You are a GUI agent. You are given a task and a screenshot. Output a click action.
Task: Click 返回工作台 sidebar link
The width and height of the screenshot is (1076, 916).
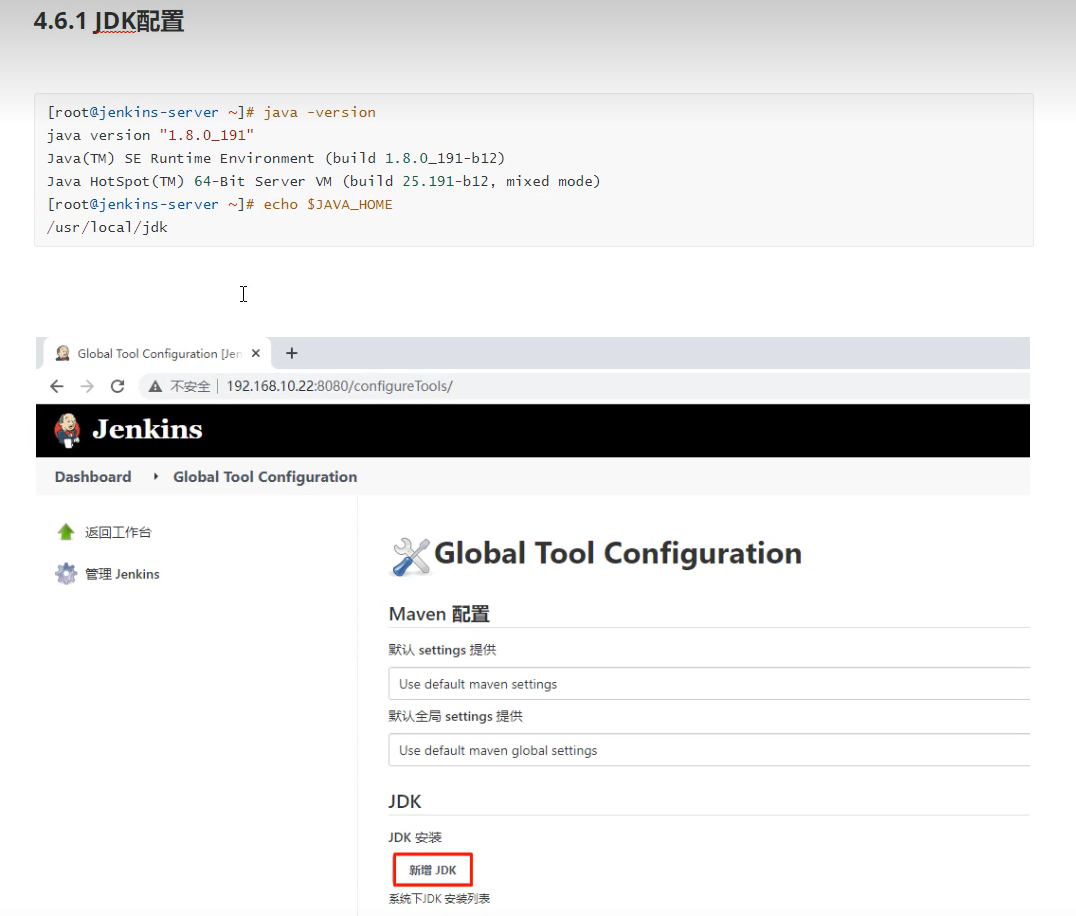tap(118, 532)
